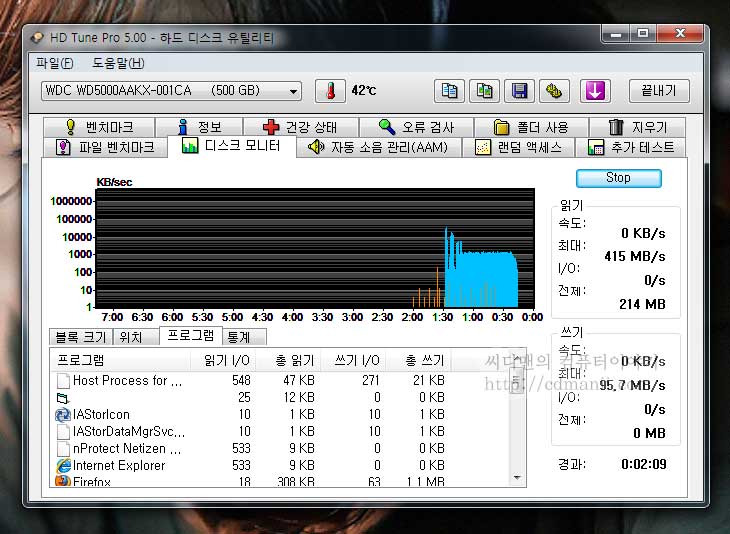Switch to the 건강 상태 tab
The height and width of the screenshot is (534, 730).
click(x=301, y=127)
